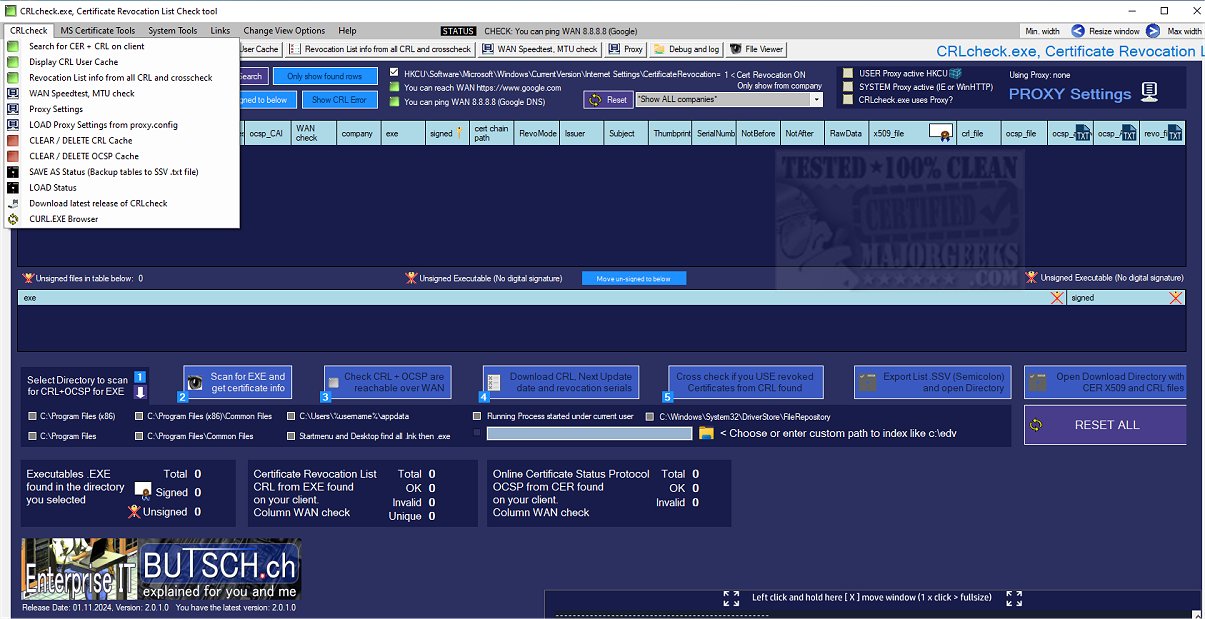Toggle the USER Proxy active HKCU checkbox

pos(848,73)
